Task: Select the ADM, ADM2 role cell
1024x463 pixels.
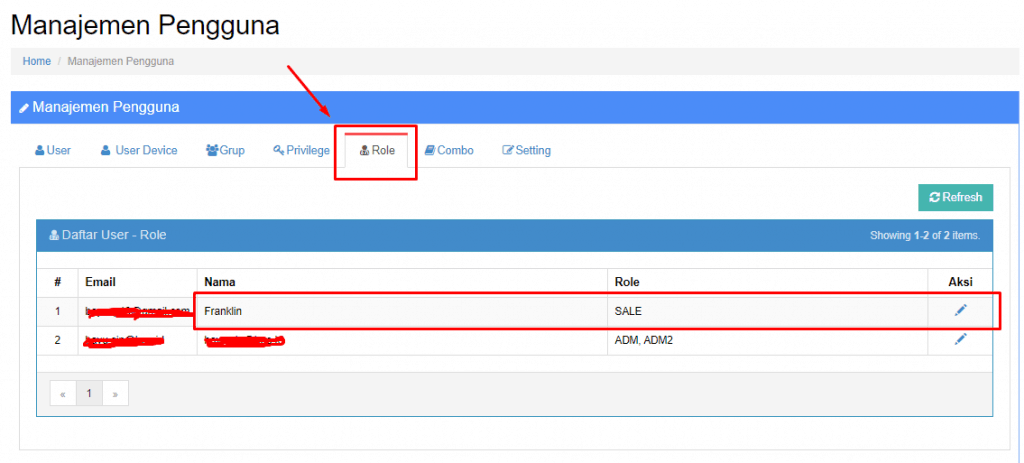Action: click(768, 340)
